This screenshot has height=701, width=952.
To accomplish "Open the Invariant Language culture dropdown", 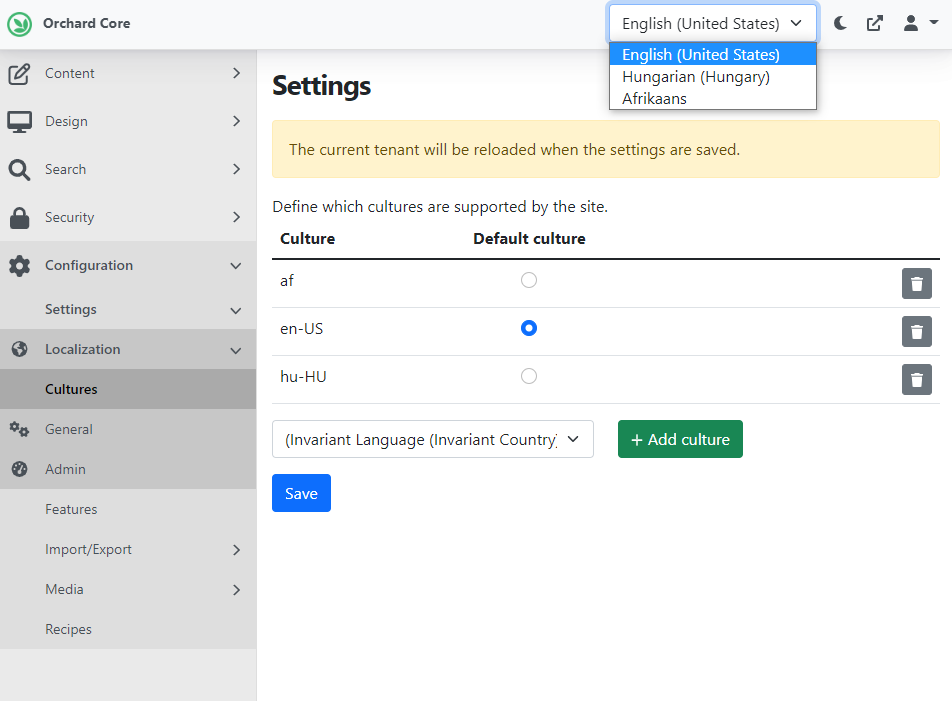I will (x=432, y=439).
